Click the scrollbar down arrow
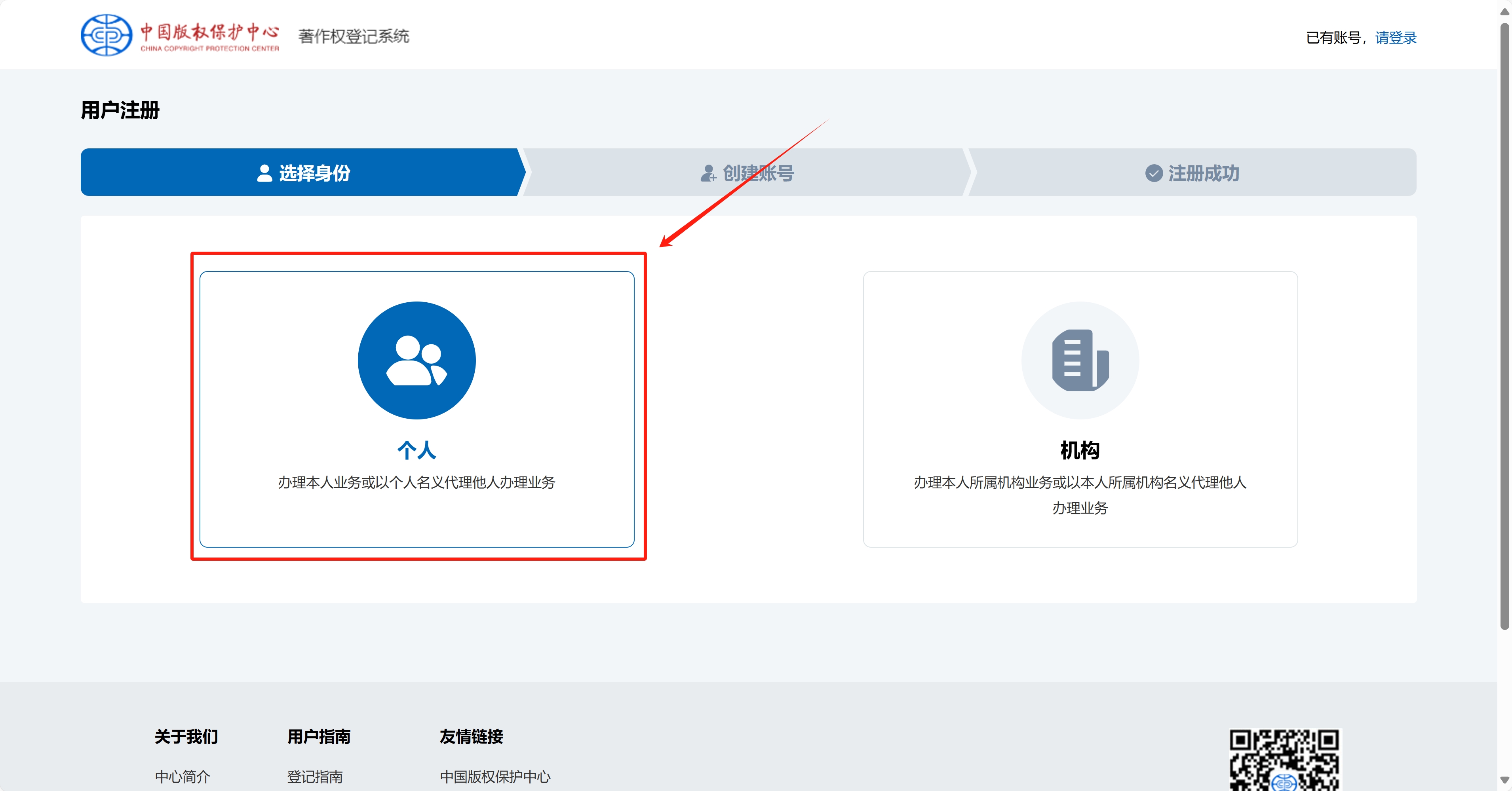 point(1504,780)
